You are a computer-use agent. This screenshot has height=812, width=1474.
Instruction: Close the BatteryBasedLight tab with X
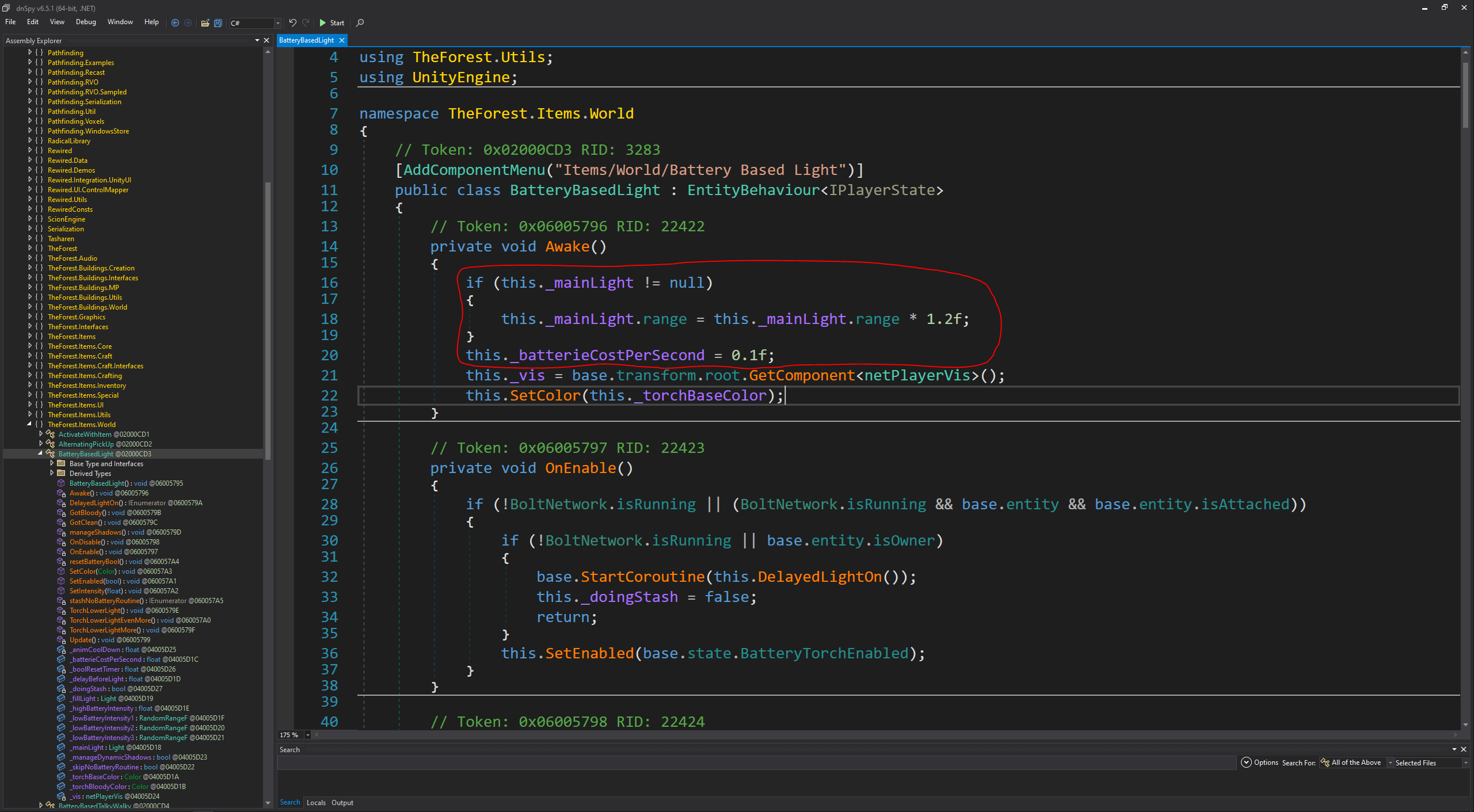[x=342, y=40]
